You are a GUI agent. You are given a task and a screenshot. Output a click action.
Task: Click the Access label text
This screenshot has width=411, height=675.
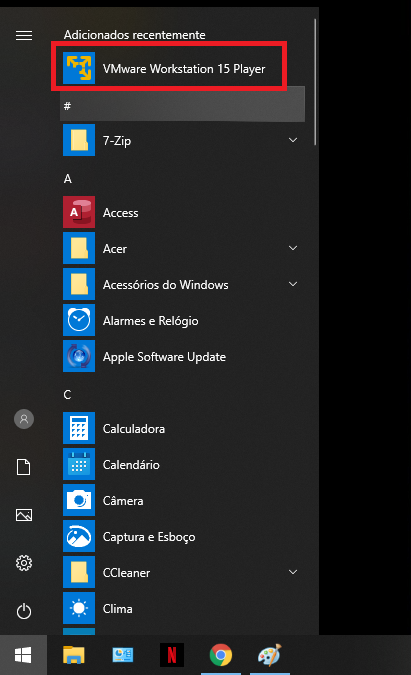pyautogui.click(x=121, y=213)
